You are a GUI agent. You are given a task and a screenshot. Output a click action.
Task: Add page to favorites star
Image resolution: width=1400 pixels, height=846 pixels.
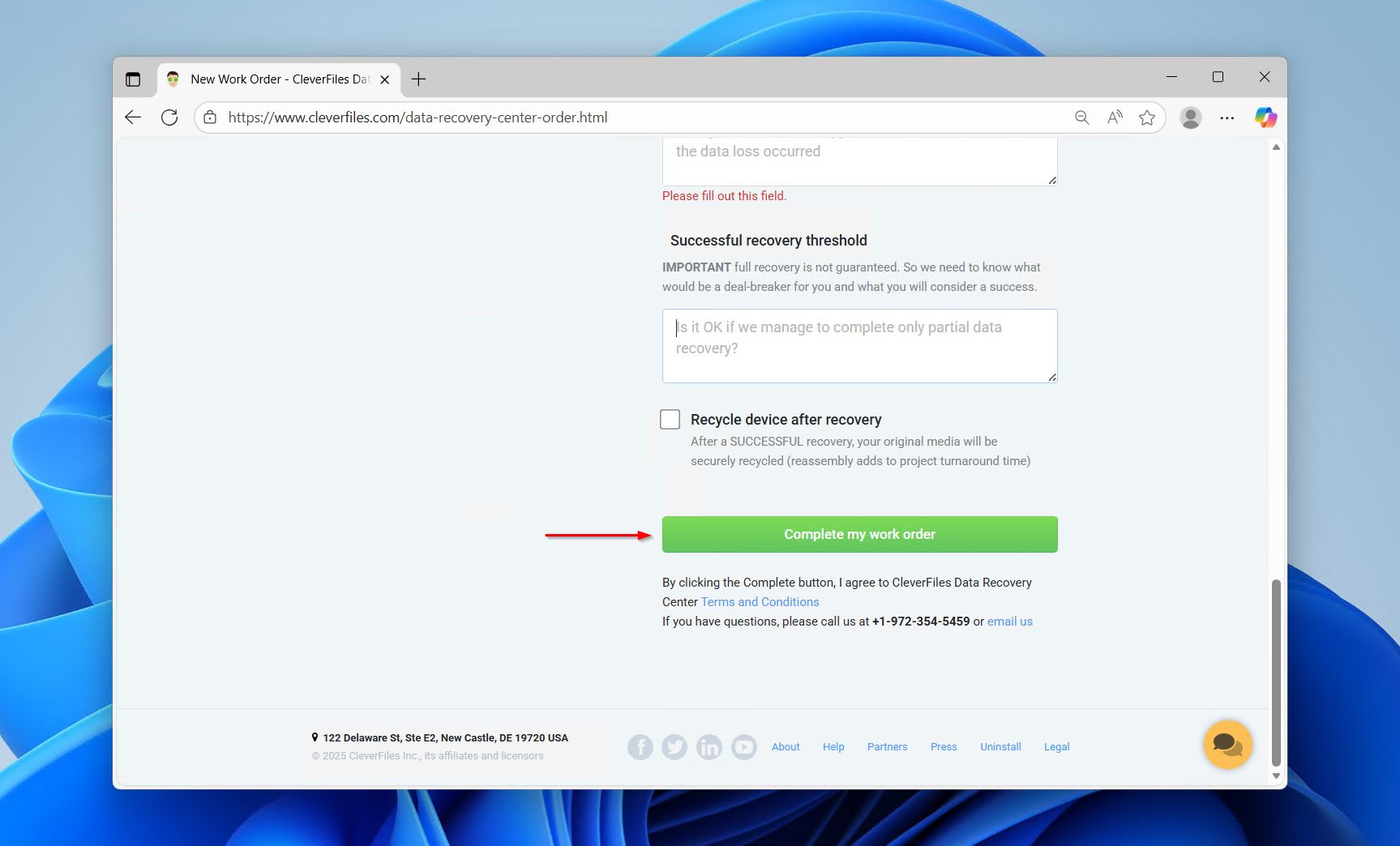1146,117
